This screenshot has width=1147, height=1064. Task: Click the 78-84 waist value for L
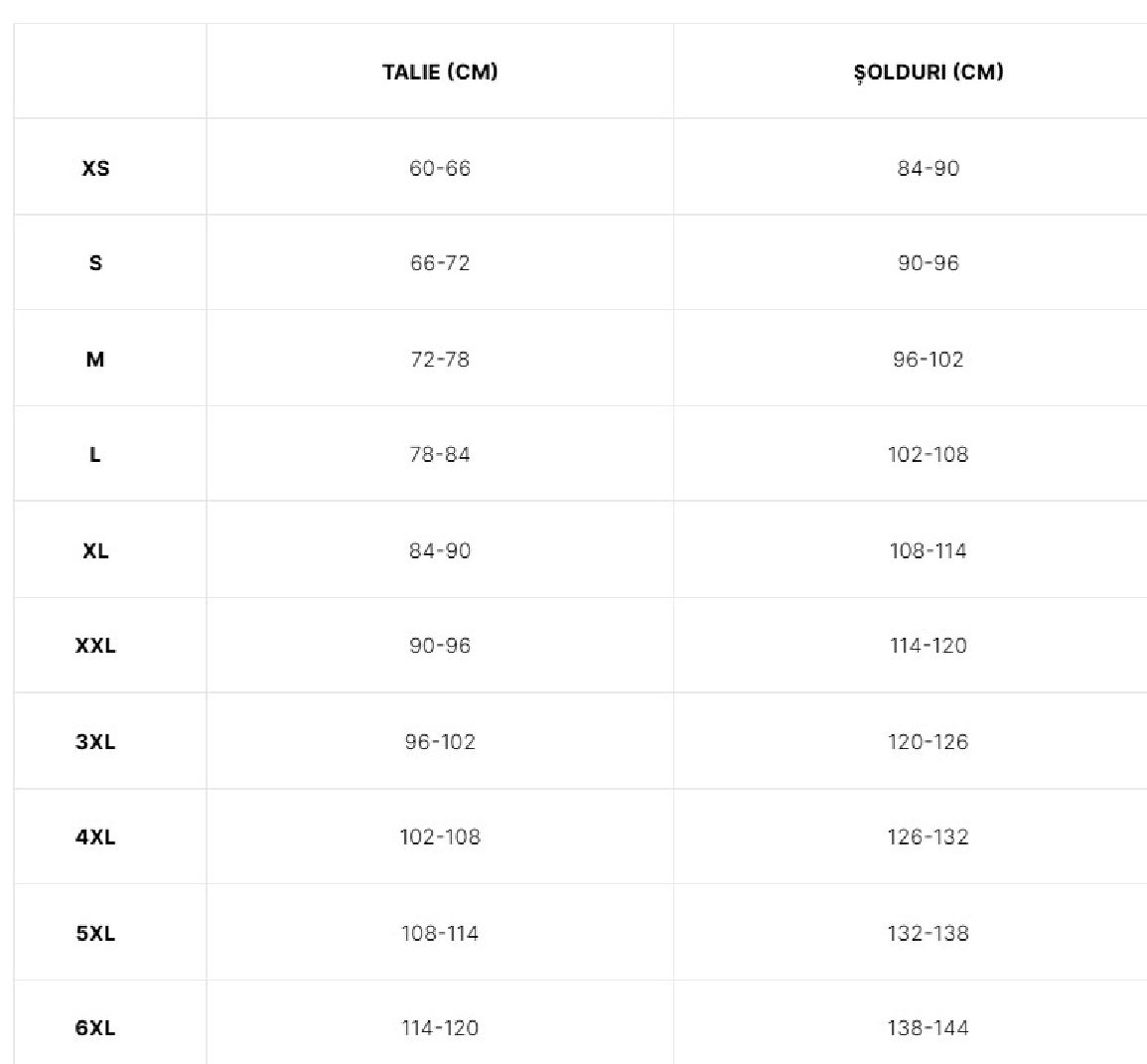440,454
